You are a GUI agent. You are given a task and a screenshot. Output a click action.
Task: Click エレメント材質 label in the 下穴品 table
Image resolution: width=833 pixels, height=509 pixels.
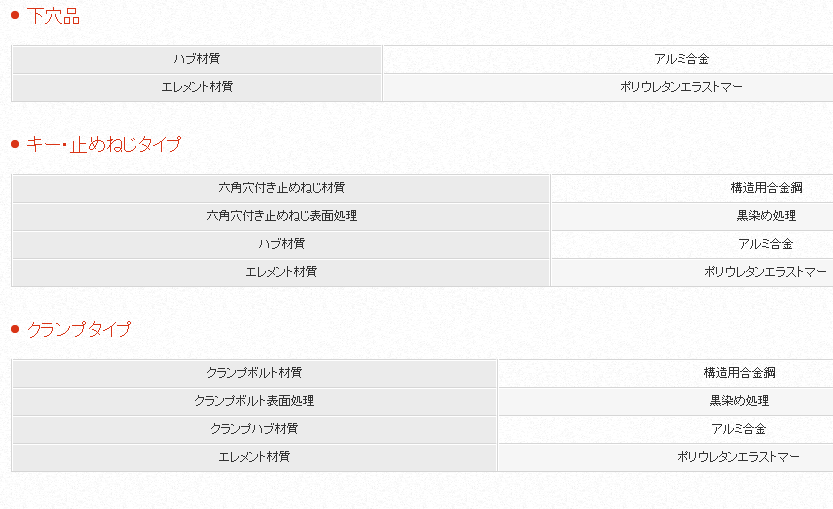click(x=197, y=87)
